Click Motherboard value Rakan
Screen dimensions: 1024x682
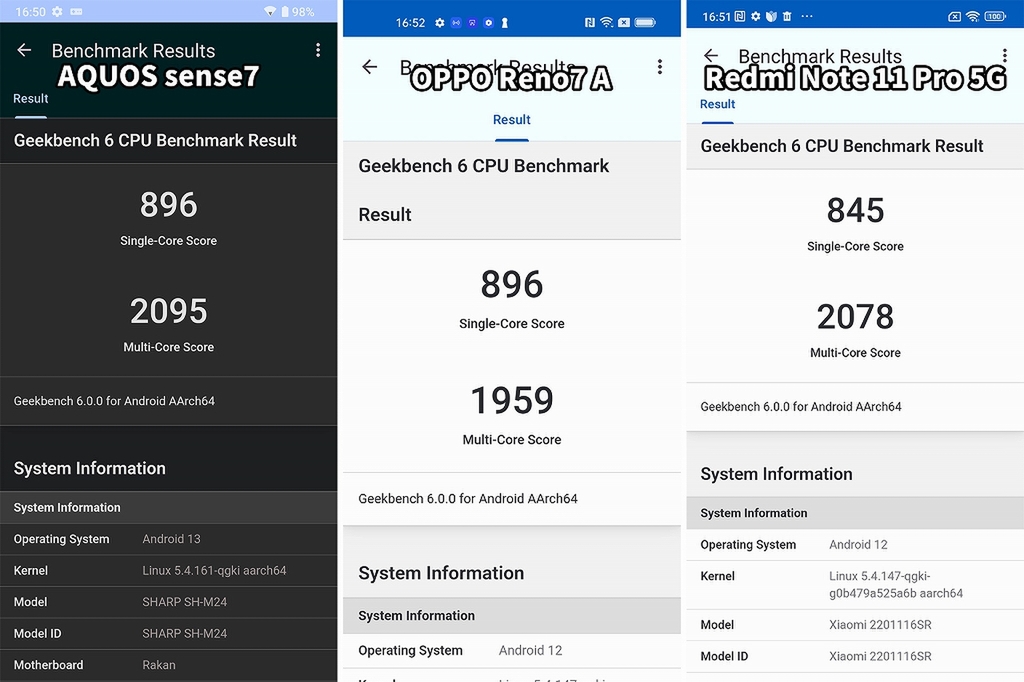coord(159,665)
